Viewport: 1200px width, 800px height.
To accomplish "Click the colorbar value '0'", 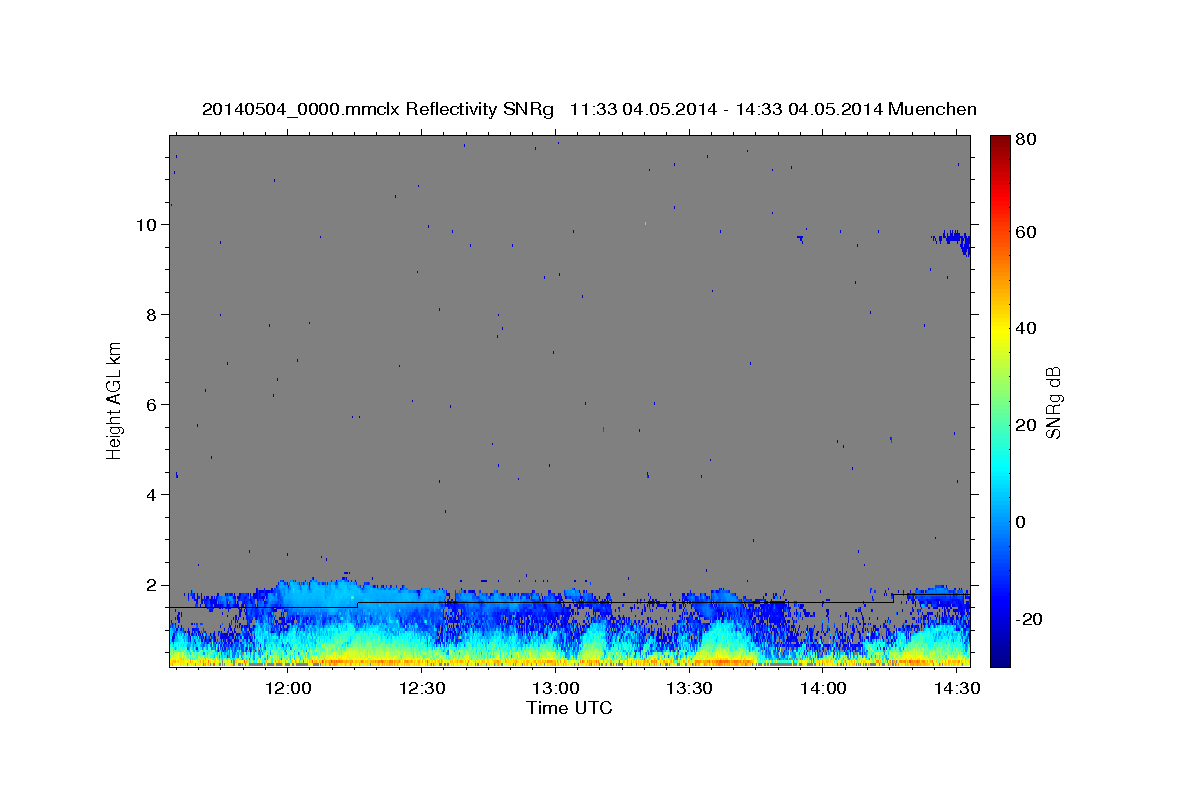I will click(1022, 522).
